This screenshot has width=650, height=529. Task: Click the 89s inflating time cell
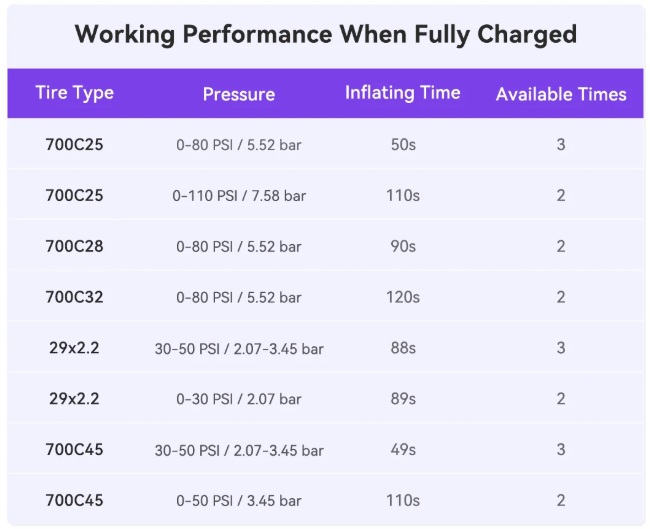point(402,399)
